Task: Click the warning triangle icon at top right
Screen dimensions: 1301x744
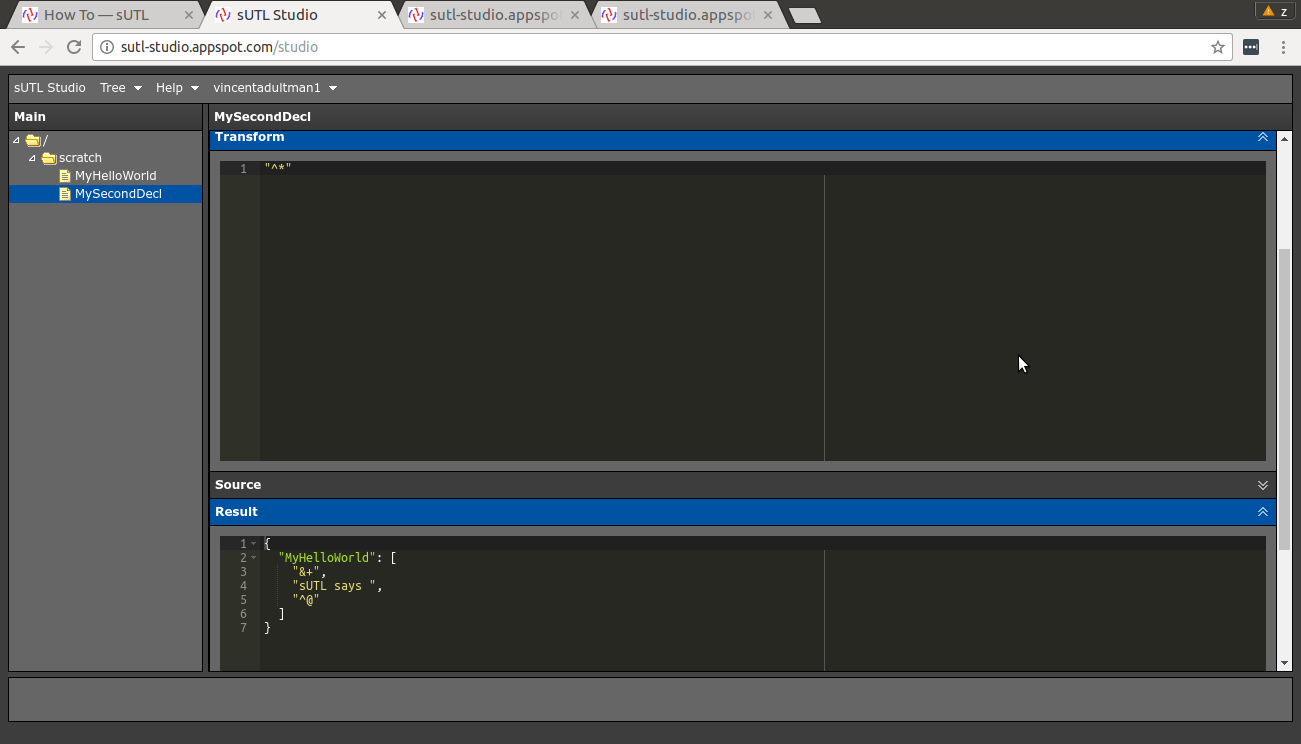Action: [x=1268, y=11]
